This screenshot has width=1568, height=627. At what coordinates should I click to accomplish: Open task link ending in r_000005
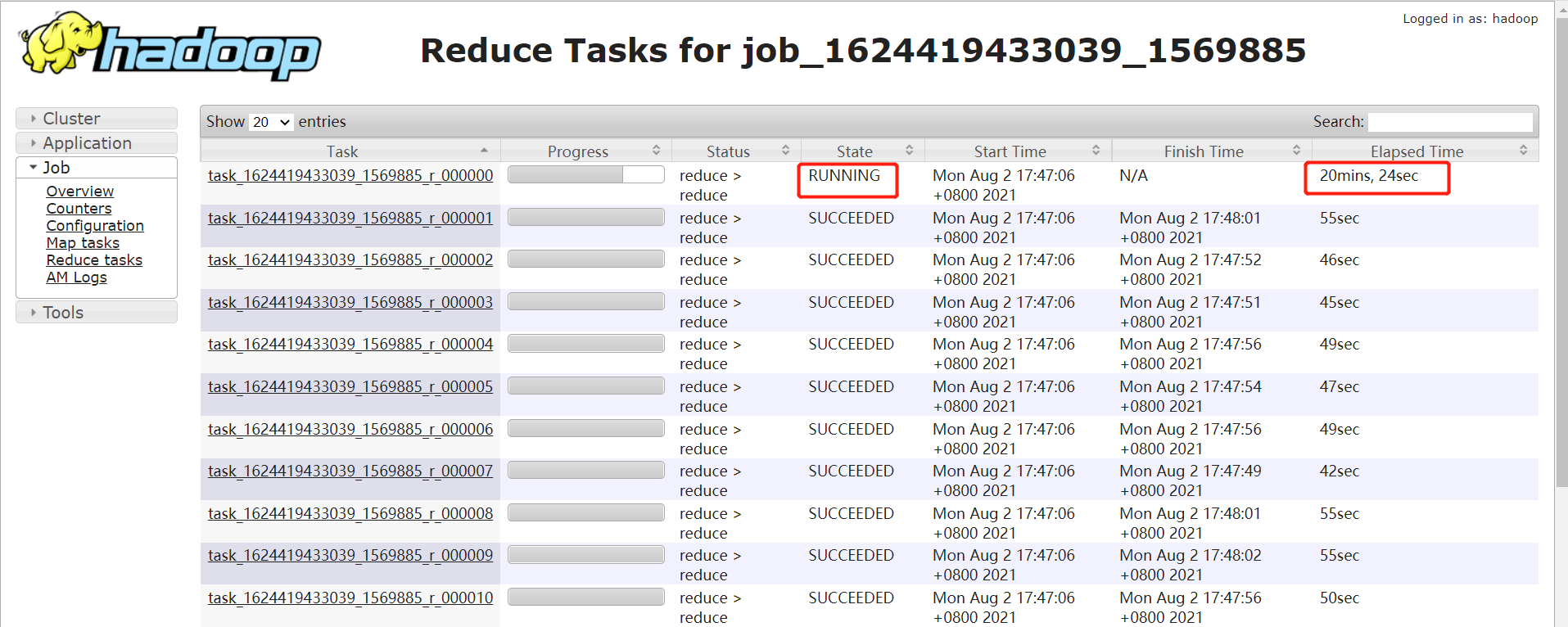pos(350,387)
